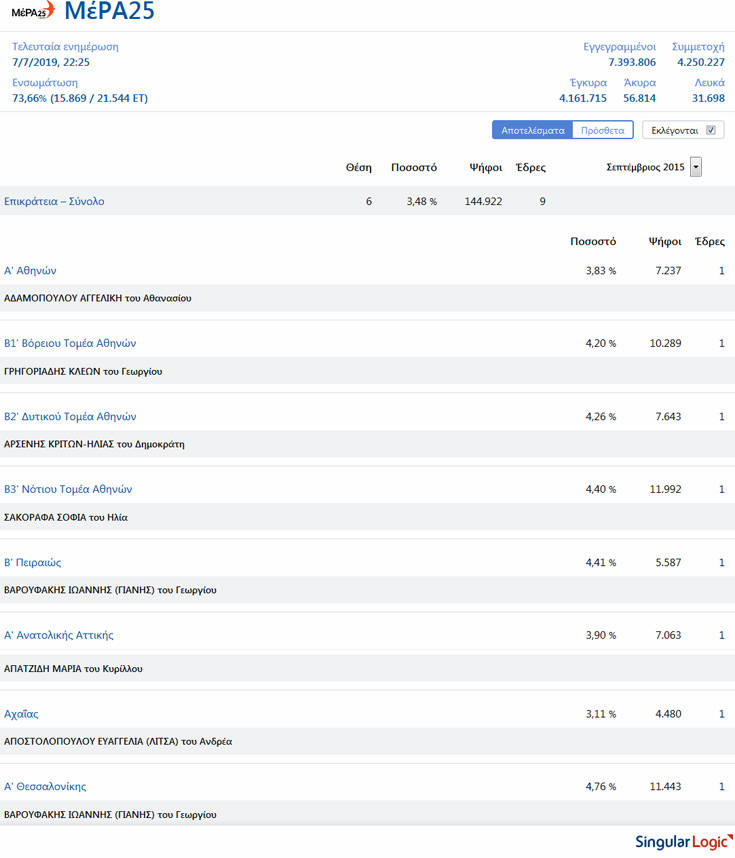Switch to the Αποτελέσματα tab
Viewport: 735px width, 858px height.
[x=533, y=130]
